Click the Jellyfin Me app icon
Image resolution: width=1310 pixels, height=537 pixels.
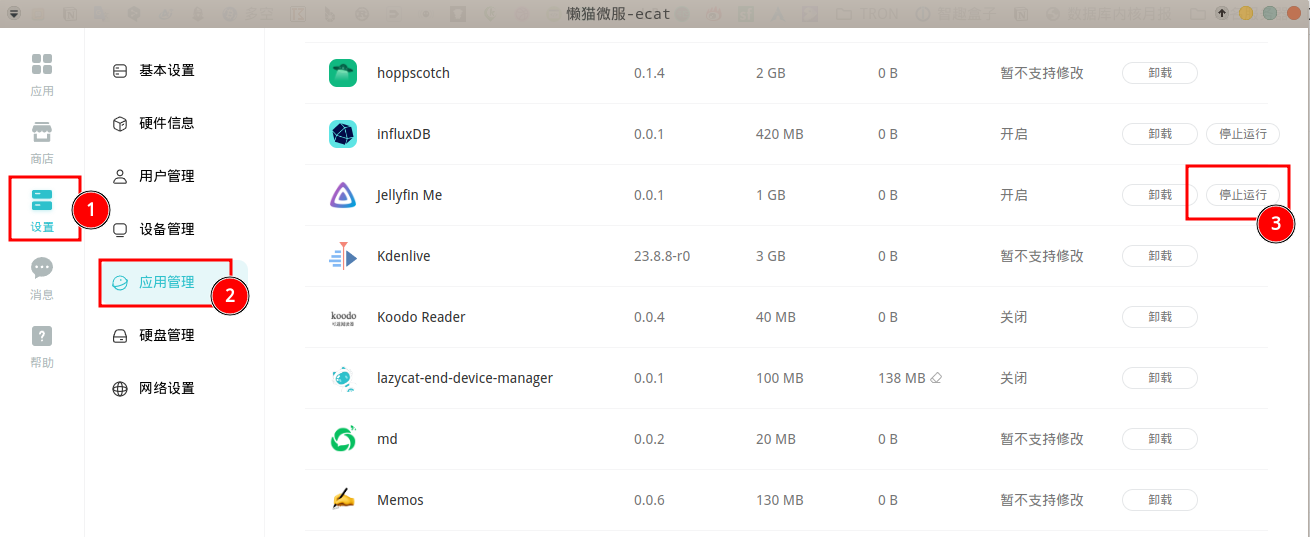coord(343,195)
